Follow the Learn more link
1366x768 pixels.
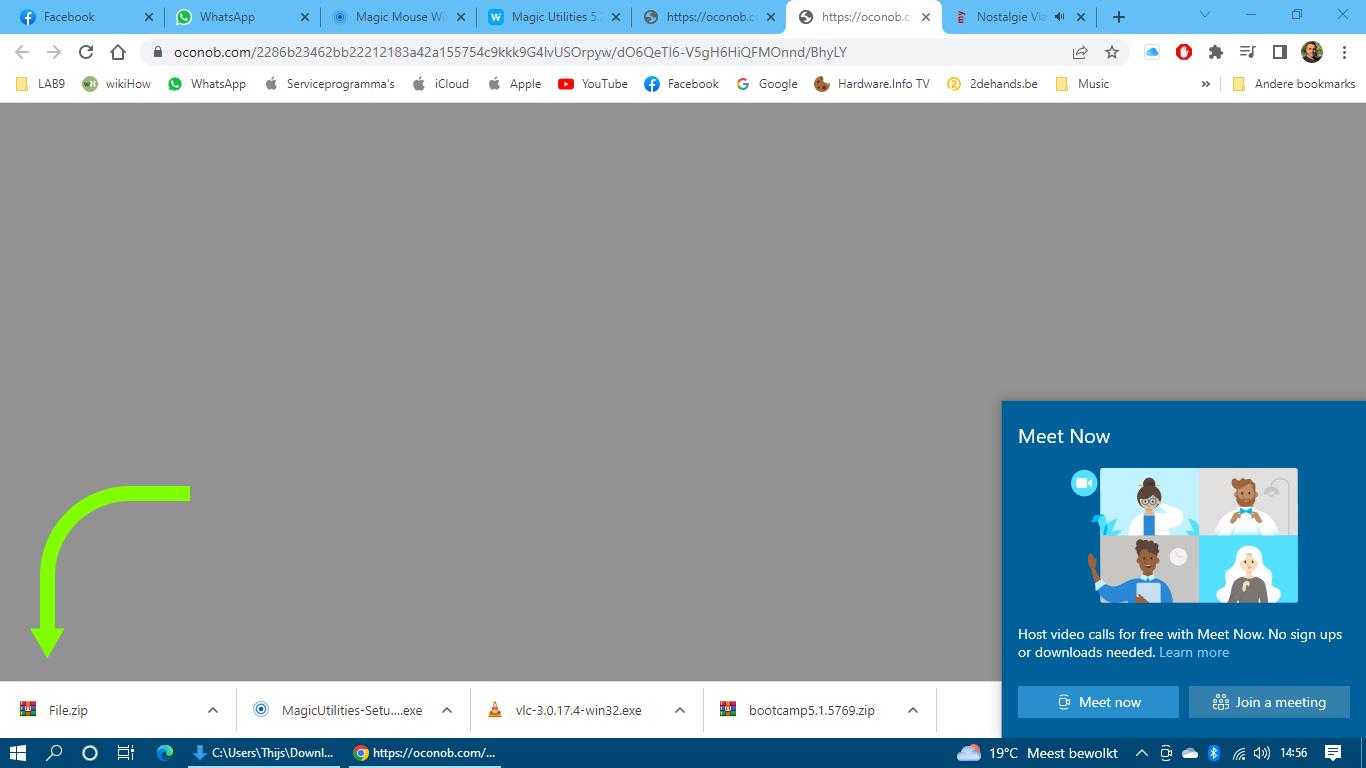[x=1194, y=652]
